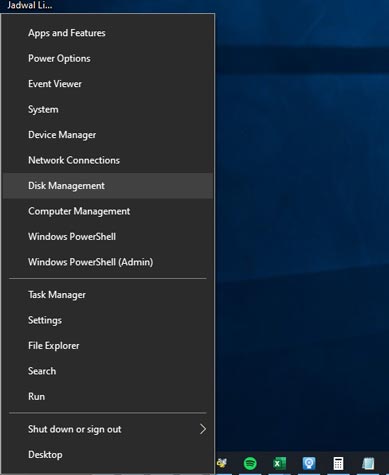The height and width of the screenshot is (475, 389).
Task: Select the Search menu entry
Action: pos(108,371)
